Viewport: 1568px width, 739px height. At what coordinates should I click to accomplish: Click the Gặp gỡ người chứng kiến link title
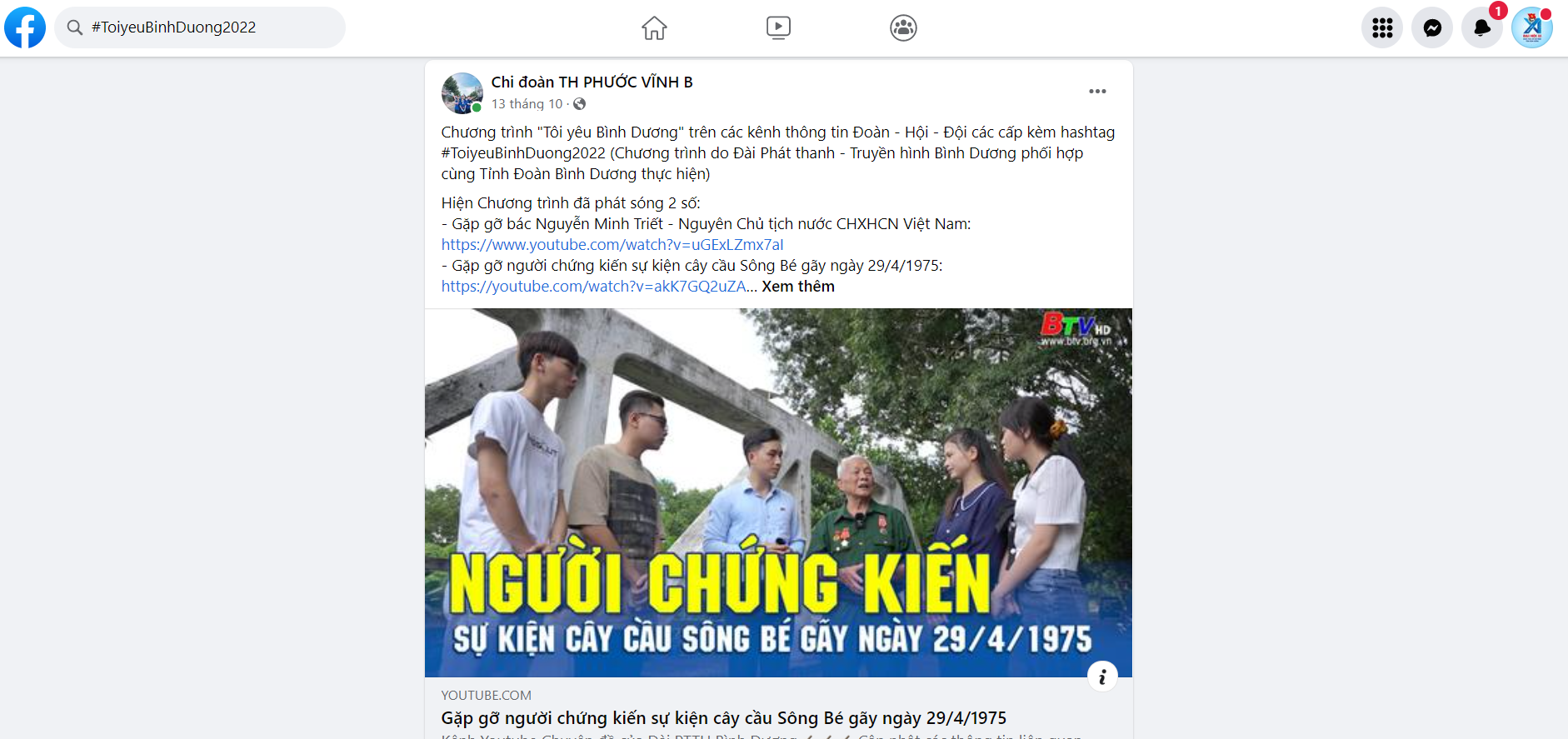point(723,718)
